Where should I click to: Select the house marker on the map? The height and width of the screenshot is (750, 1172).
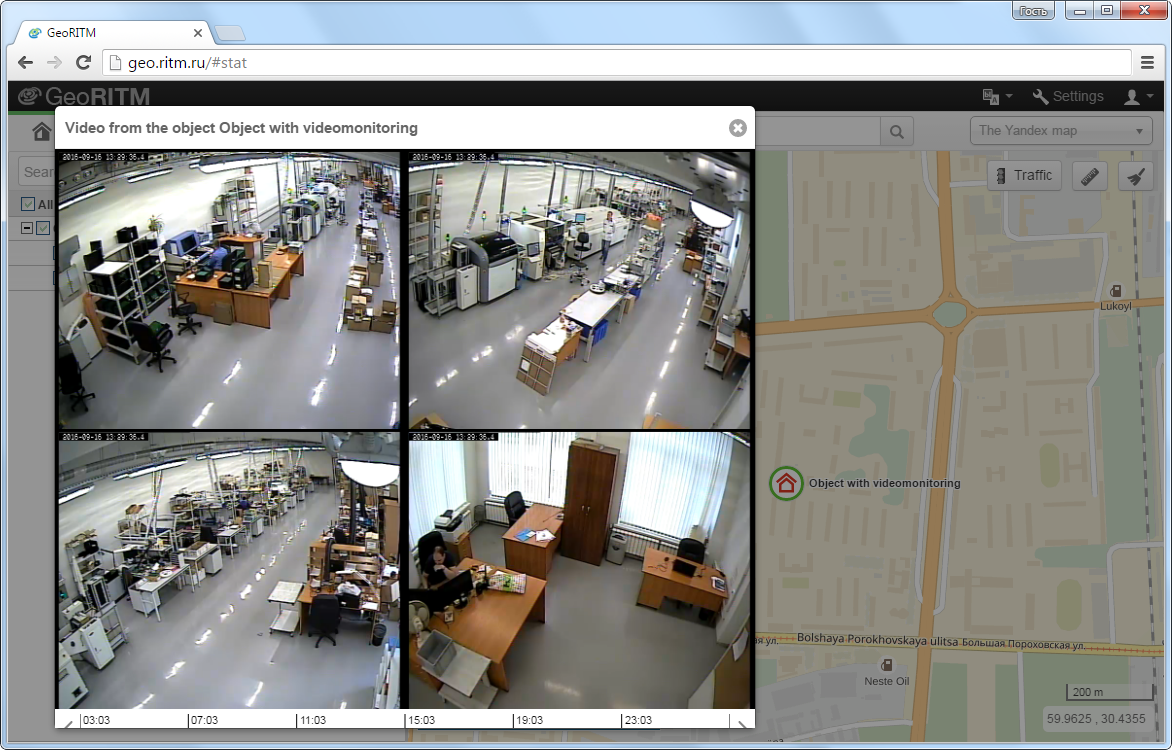(x=786, y=483)
